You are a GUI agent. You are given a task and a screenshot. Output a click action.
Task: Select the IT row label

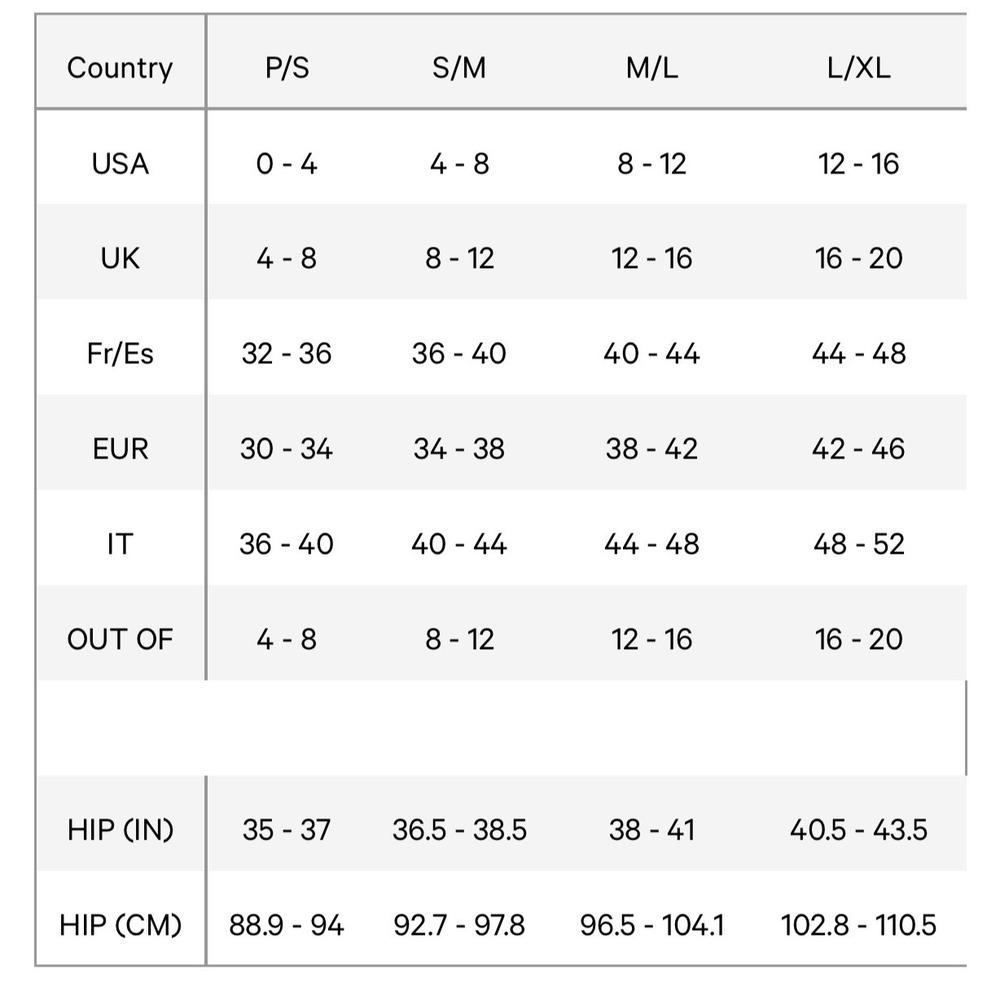tap(120, 544)
